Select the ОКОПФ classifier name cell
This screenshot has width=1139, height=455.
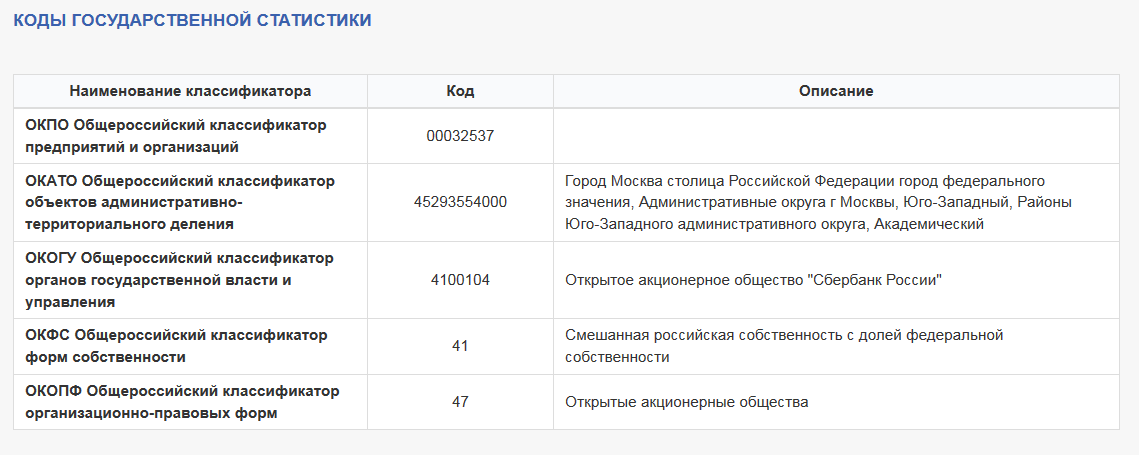(x=190, y=402)
